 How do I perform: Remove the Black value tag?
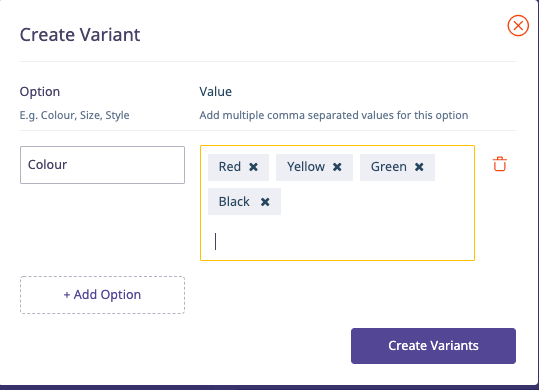coord(265,202)
